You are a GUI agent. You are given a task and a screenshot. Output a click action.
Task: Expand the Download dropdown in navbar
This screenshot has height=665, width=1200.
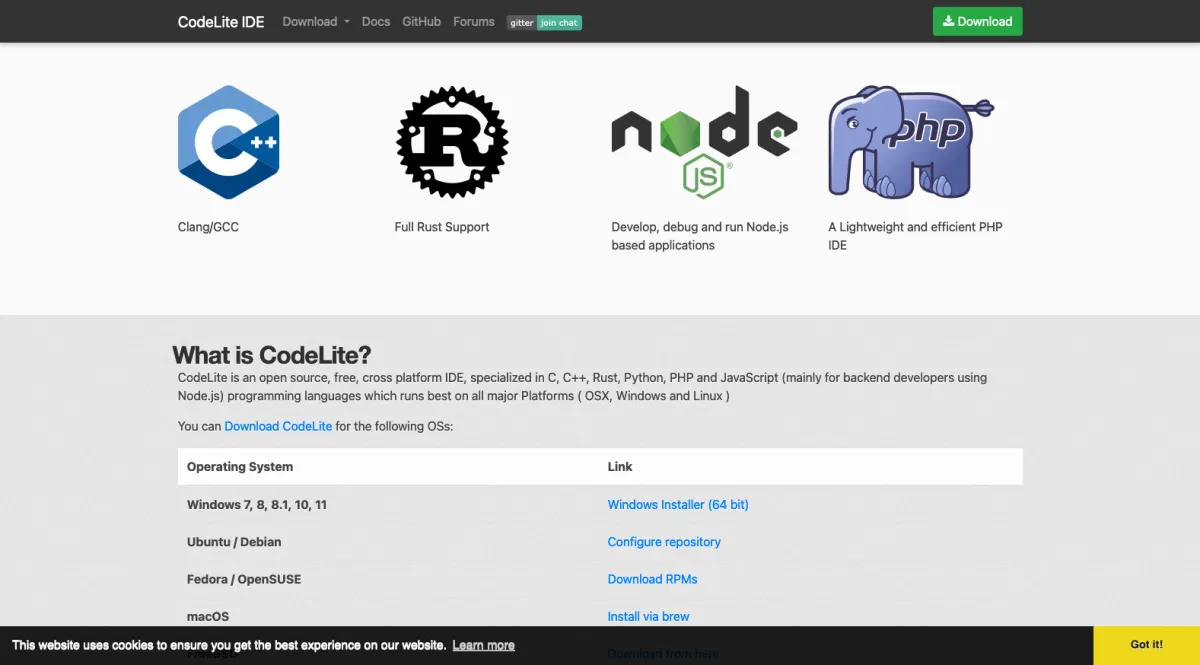click(316, 21)
